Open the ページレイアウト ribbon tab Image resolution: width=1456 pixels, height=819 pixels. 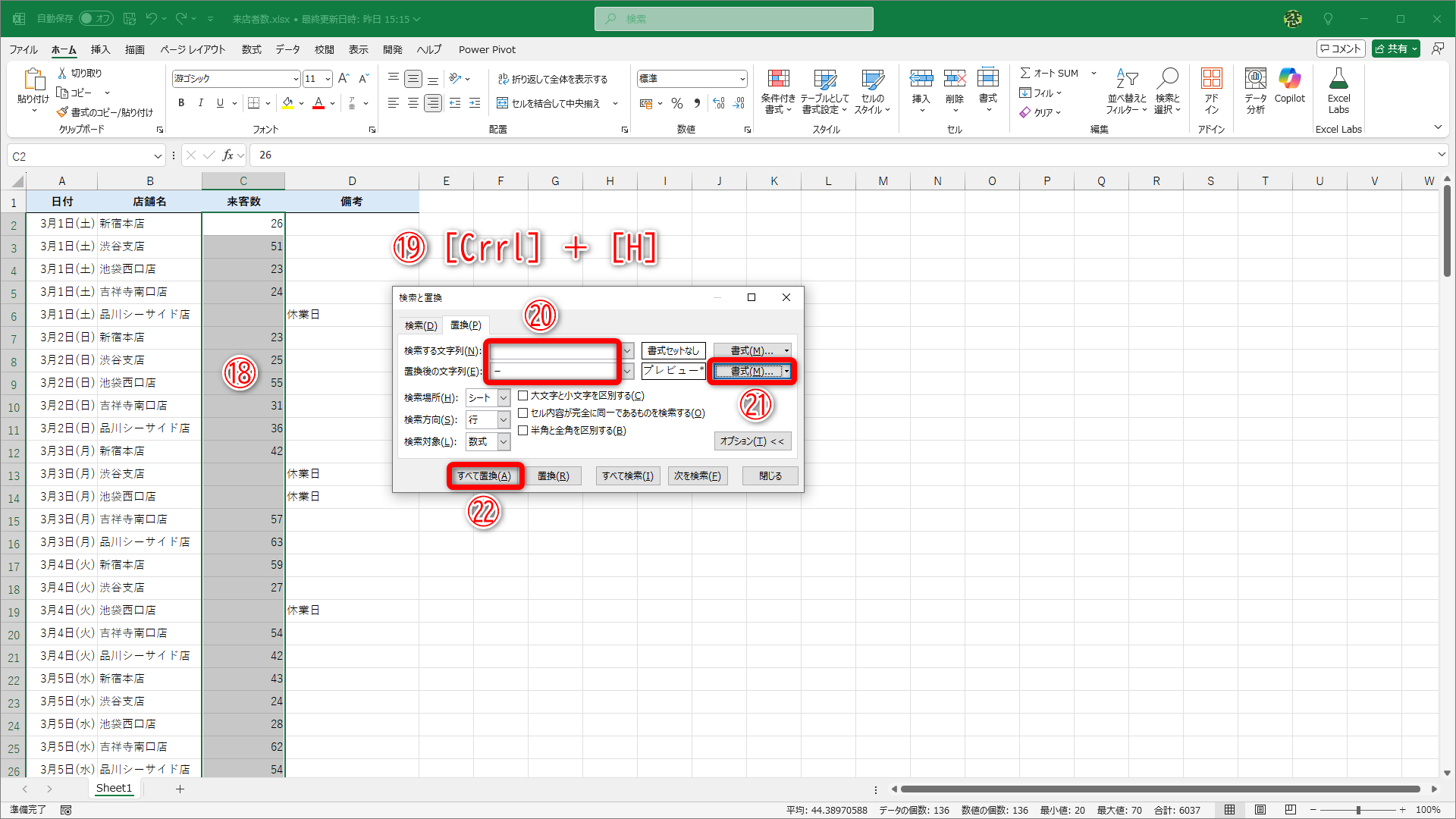(192, 49)
